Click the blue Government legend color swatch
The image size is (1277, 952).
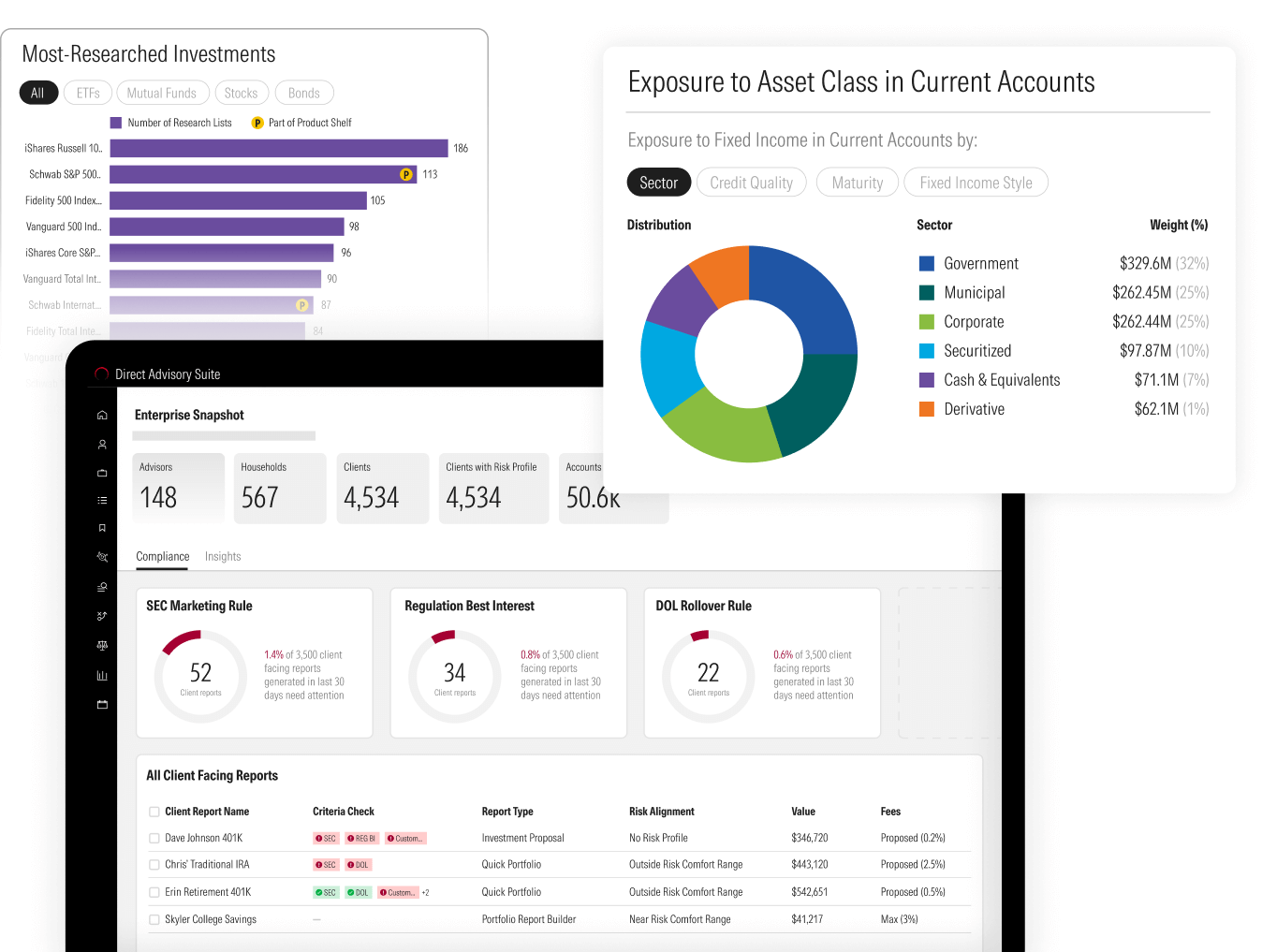927,264
